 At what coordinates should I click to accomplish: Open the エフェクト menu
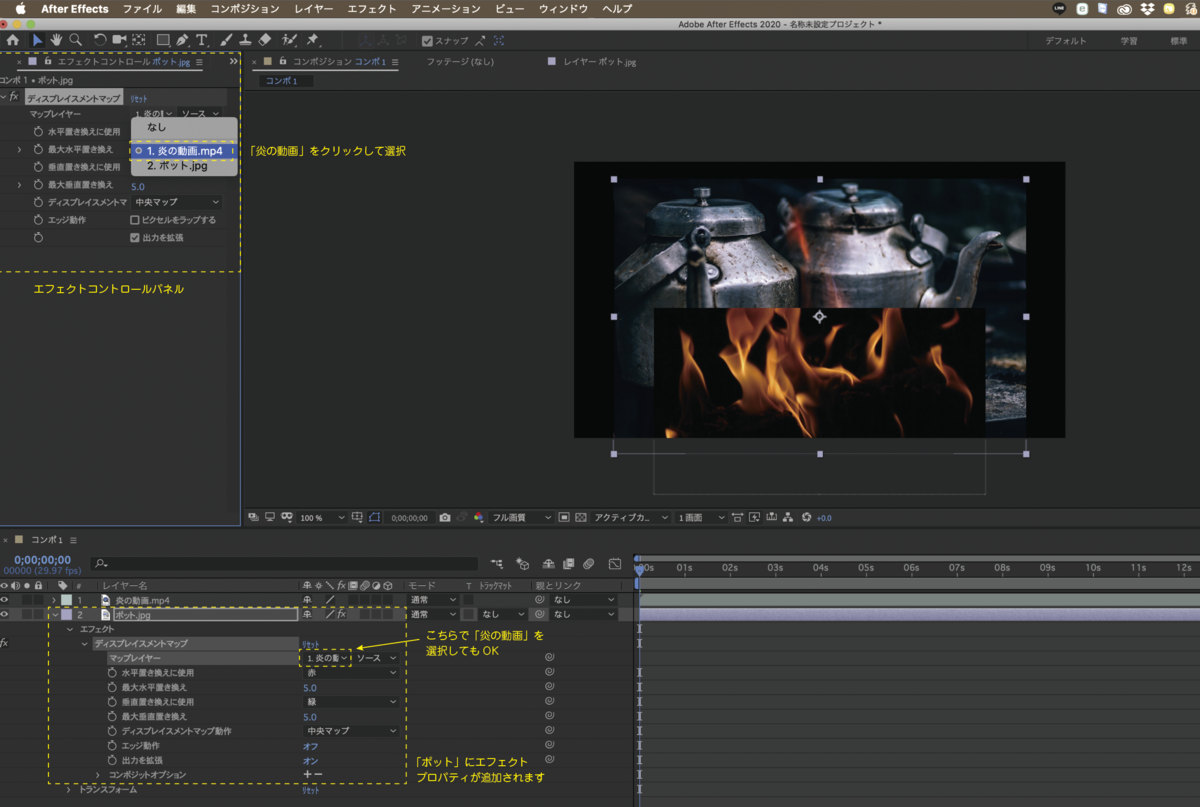point(372,9)
